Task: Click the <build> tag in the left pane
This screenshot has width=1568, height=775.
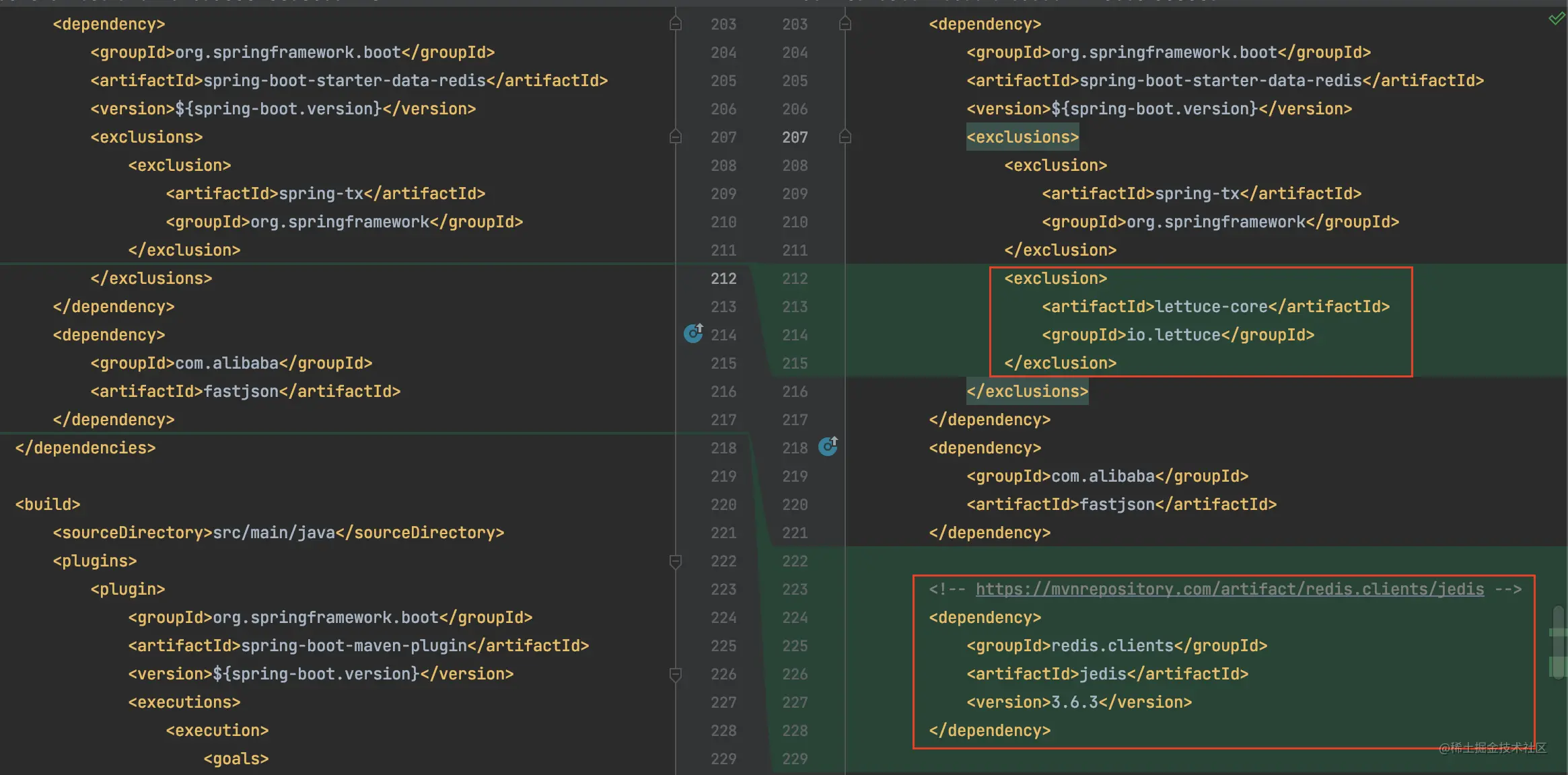Action: [48, 505]
